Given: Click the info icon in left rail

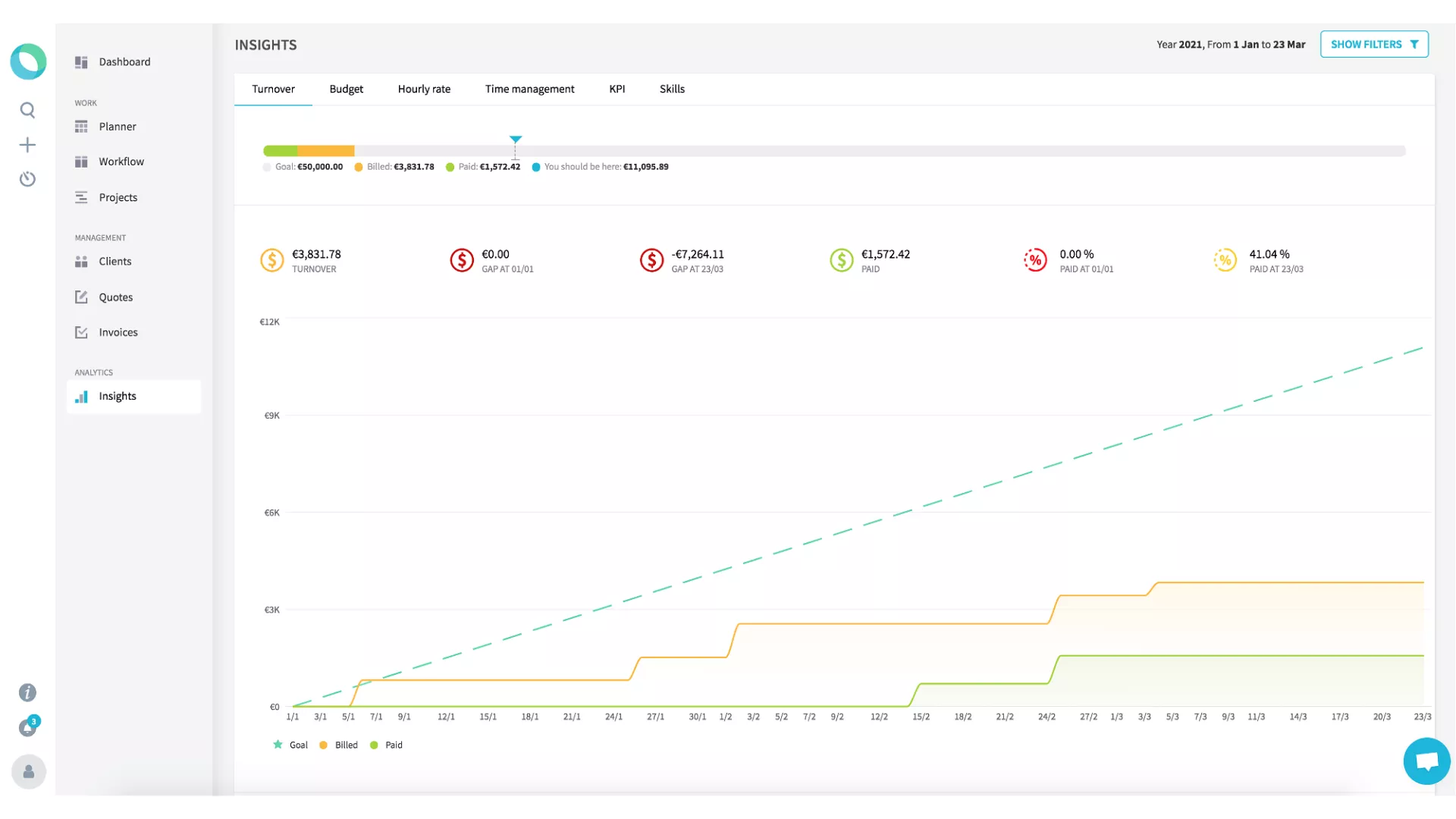Looking at the screenshot, I should point(27,692).
